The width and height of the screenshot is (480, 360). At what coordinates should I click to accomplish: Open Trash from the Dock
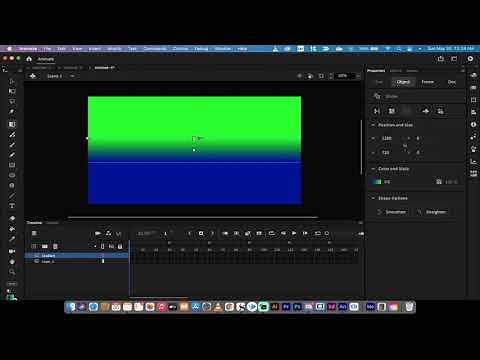click(x=409, y=307)
